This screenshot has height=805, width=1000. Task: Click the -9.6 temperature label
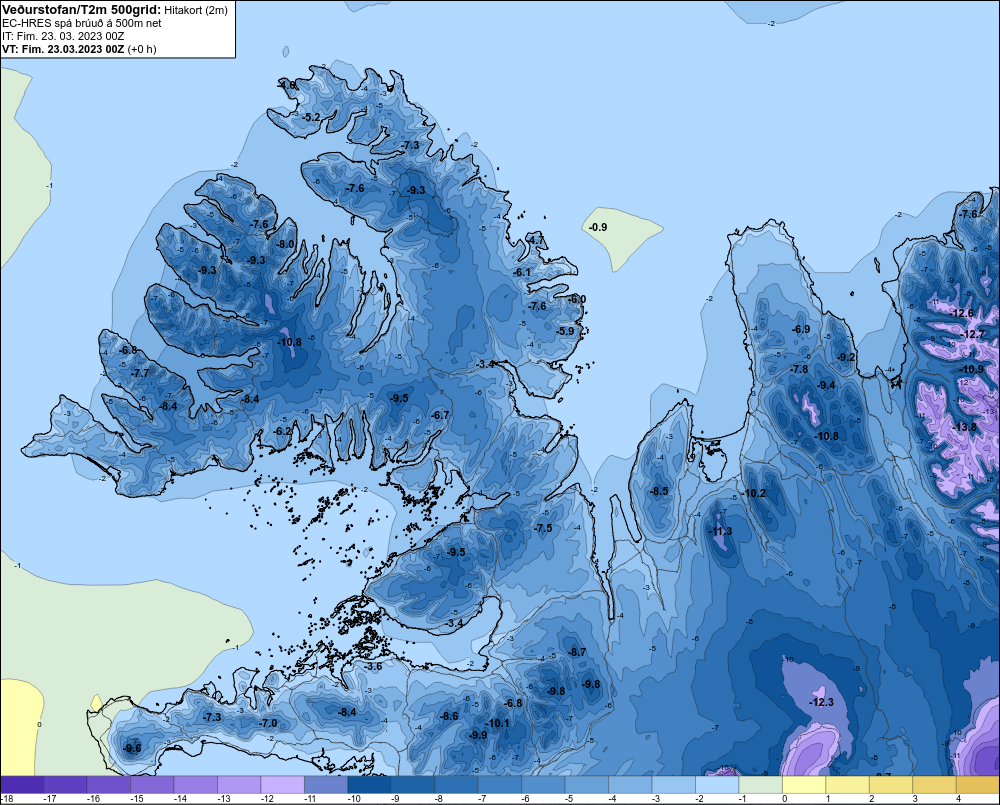(132, 749)
